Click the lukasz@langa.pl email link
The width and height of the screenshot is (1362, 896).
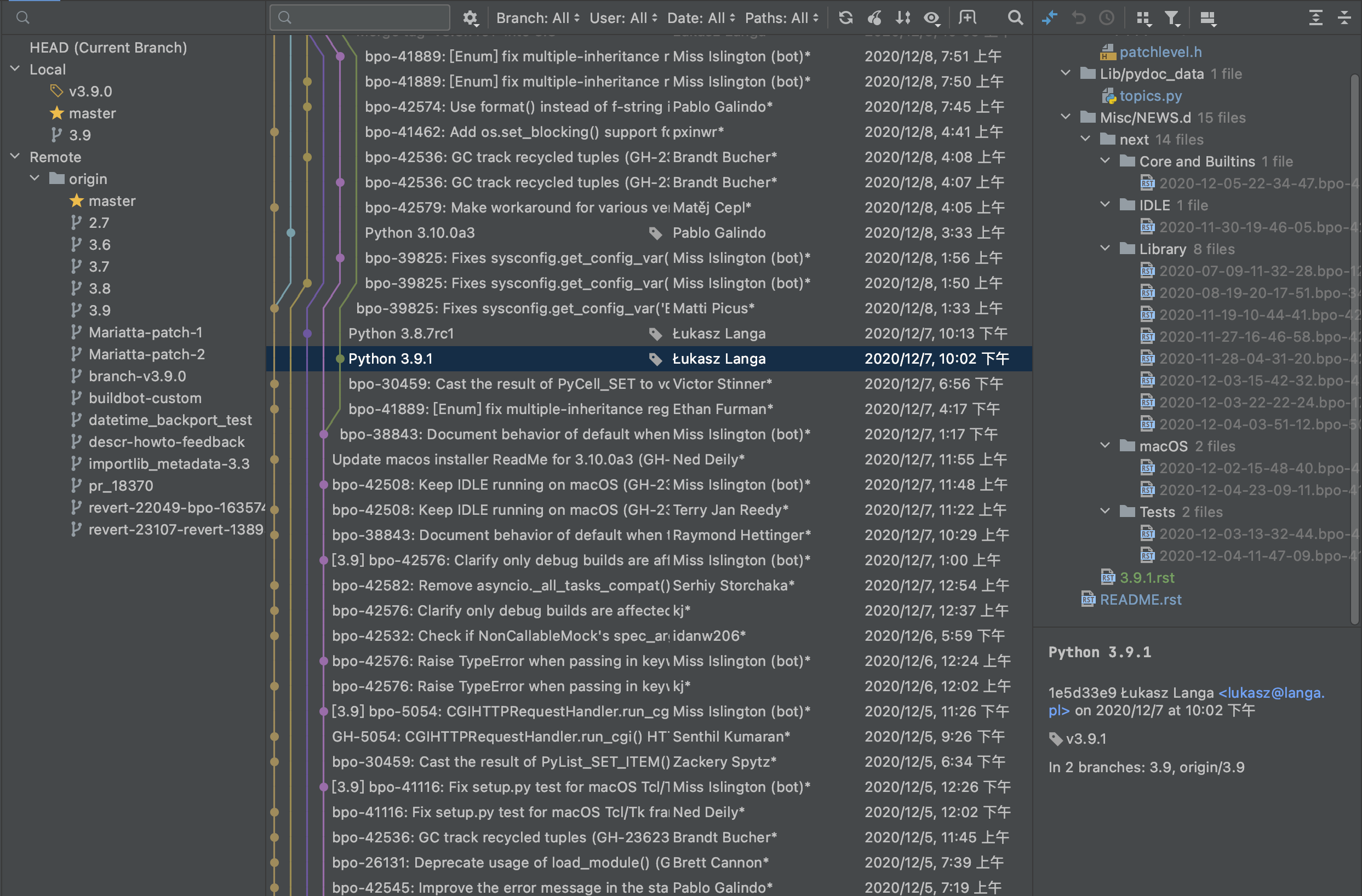(x=1271, y=693)
